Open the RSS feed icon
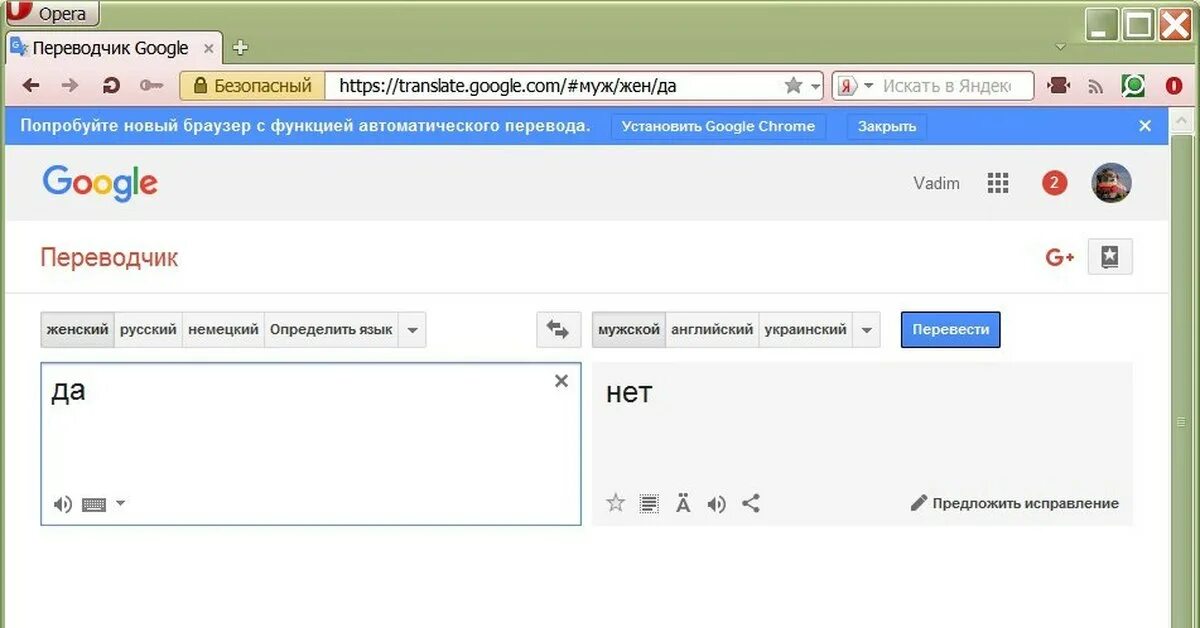 (1096, 87)
